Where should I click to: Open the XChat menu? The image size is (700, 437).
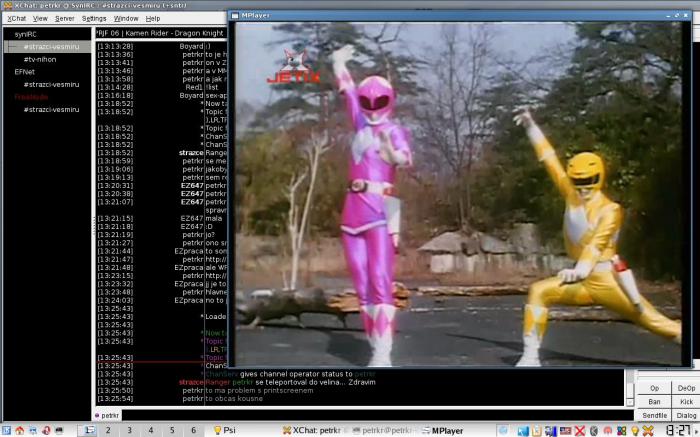coord(17,19)
